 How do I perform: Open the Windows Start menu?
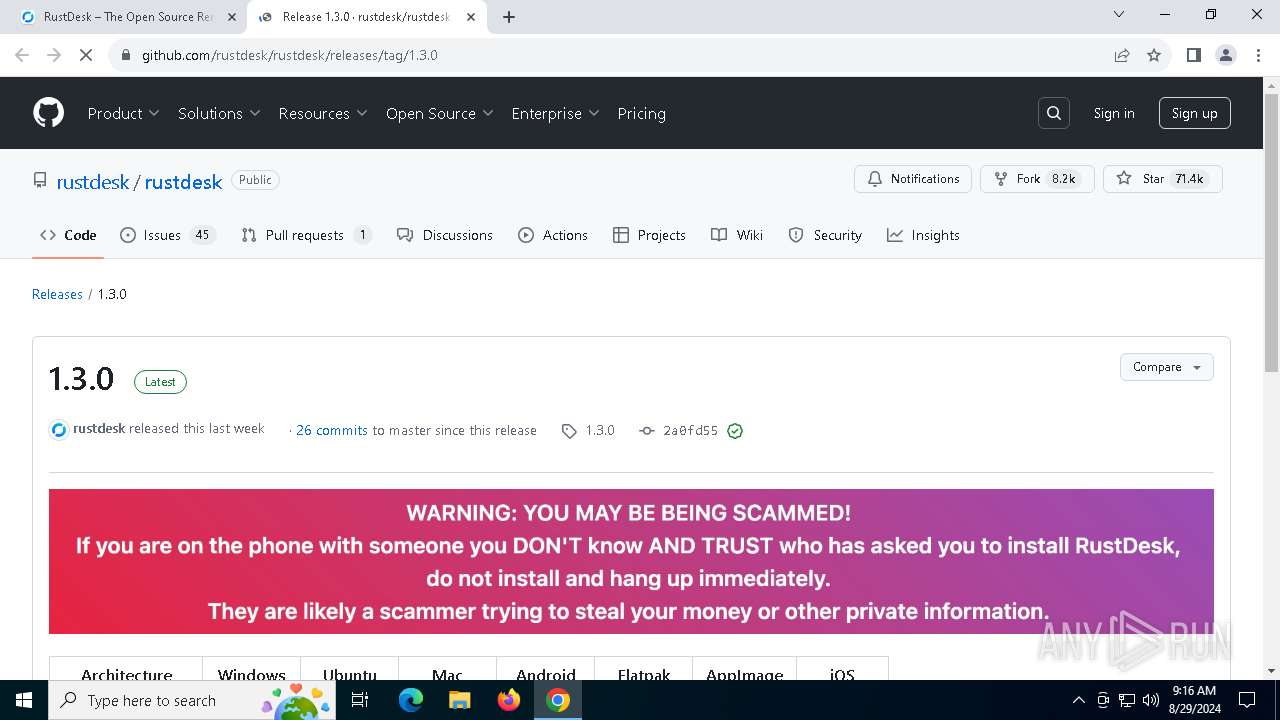coord(24,700)
